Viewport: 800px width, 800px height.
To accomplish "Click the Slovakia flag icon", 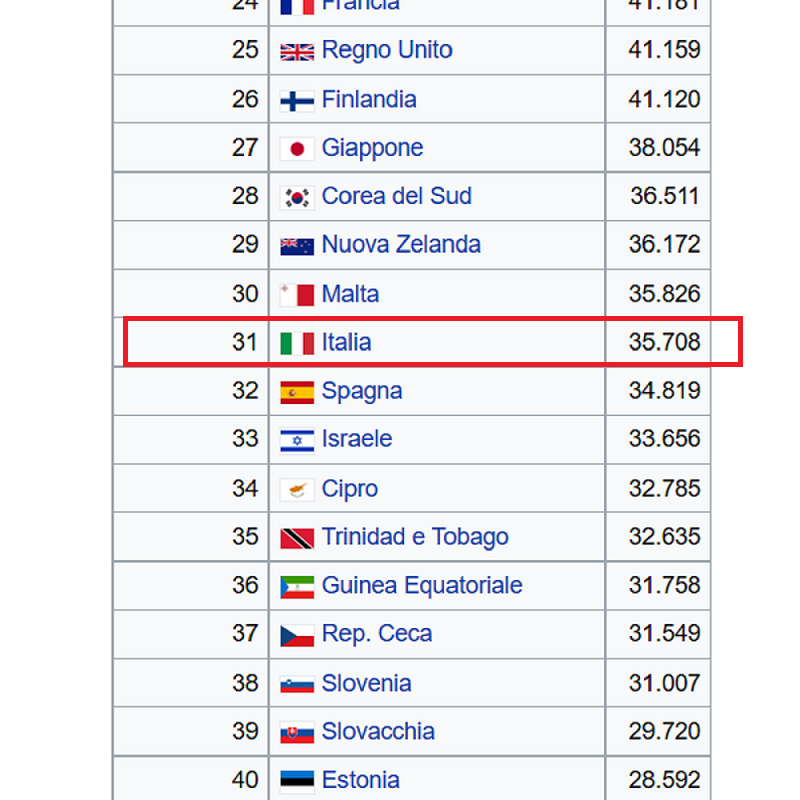I will (297, 734).
